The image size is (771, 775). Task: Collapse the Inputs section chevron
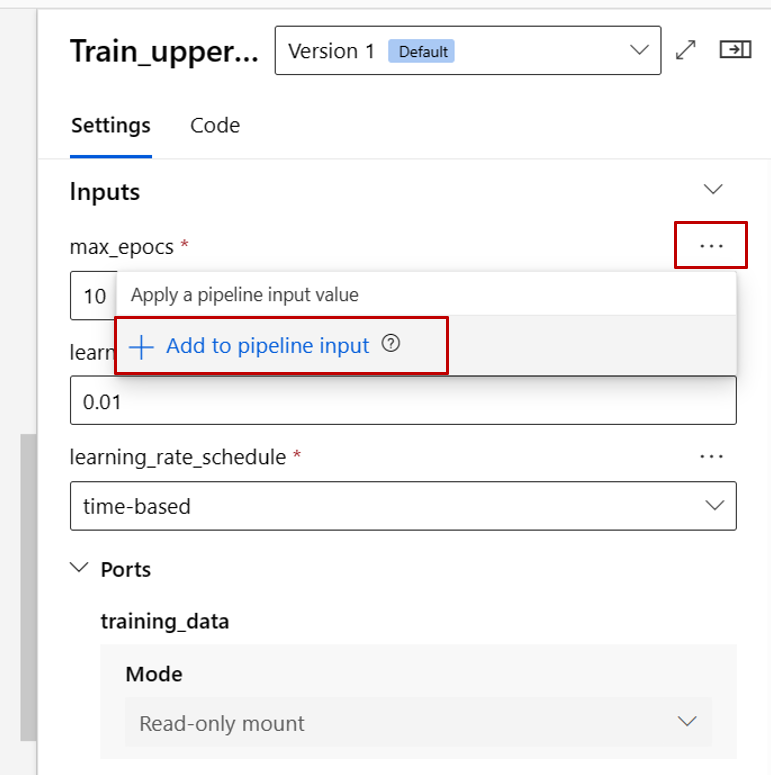pyautogui.click(x=713, y=189)
